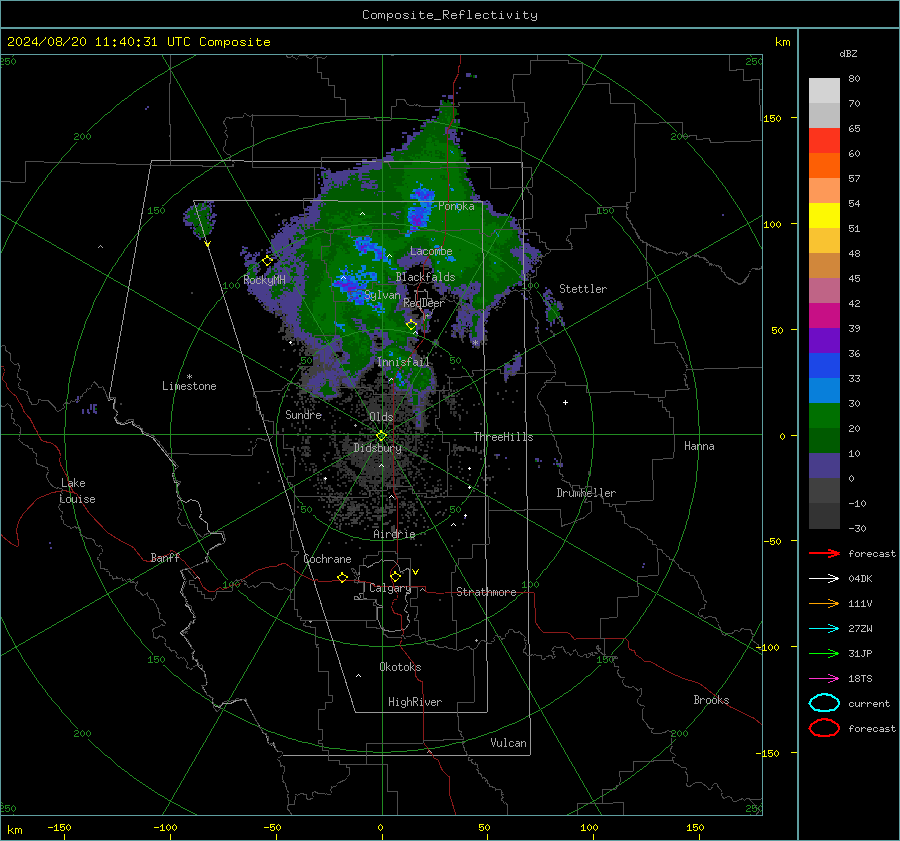
Task: Select light grey swatch between 80 and 70 dBZ
Action: 824,91
